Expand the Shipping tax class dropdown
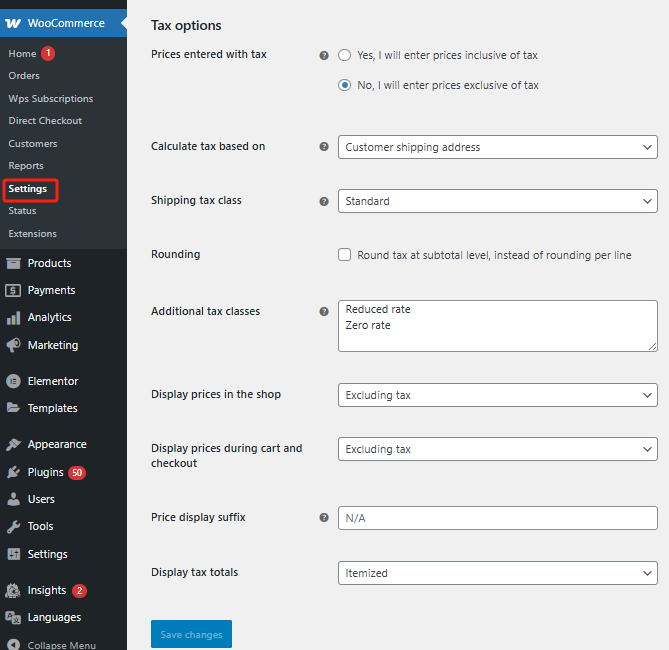 tap(497, 201)
